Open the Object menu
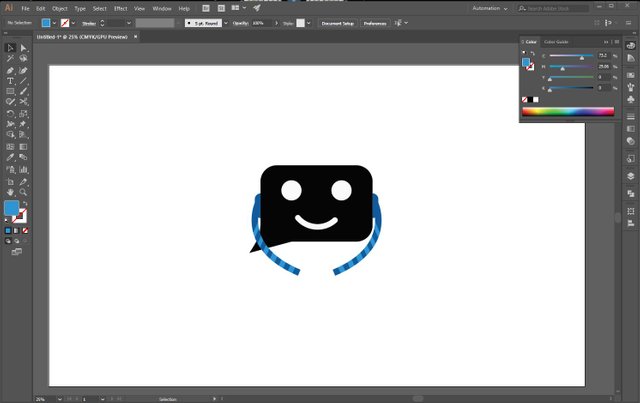Screen dimensions: 640x403 pyautogui.click(x=60, y=8)
